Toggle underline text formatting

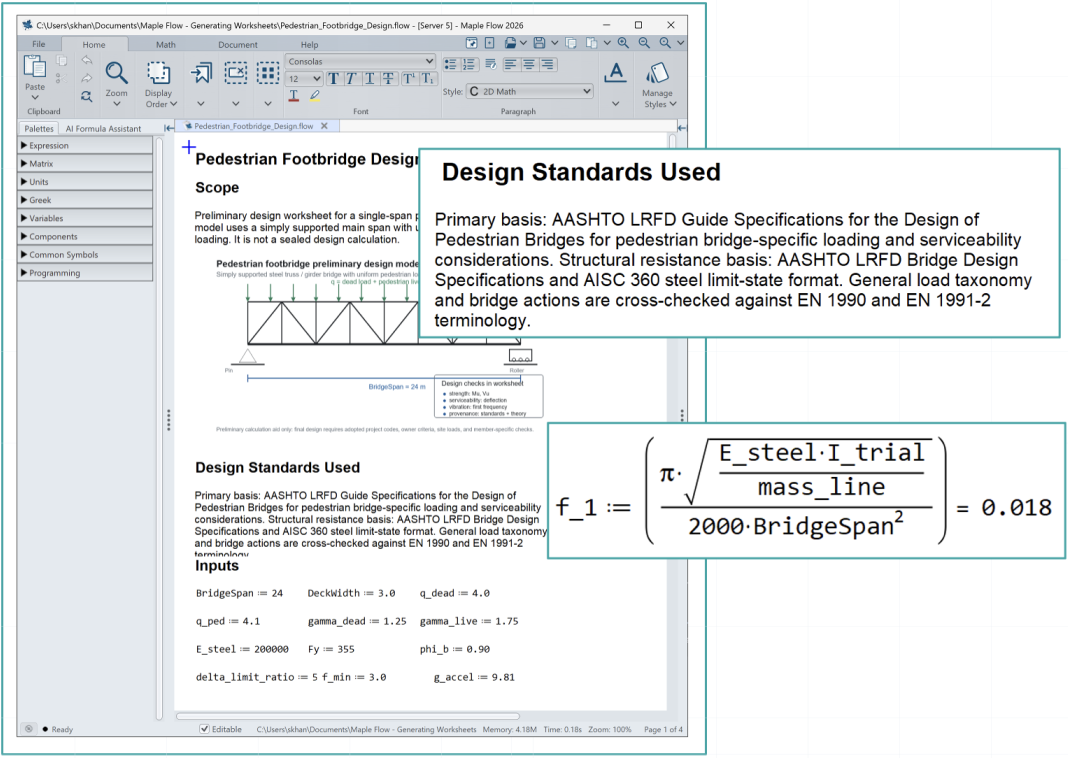(x=370, y=79)
